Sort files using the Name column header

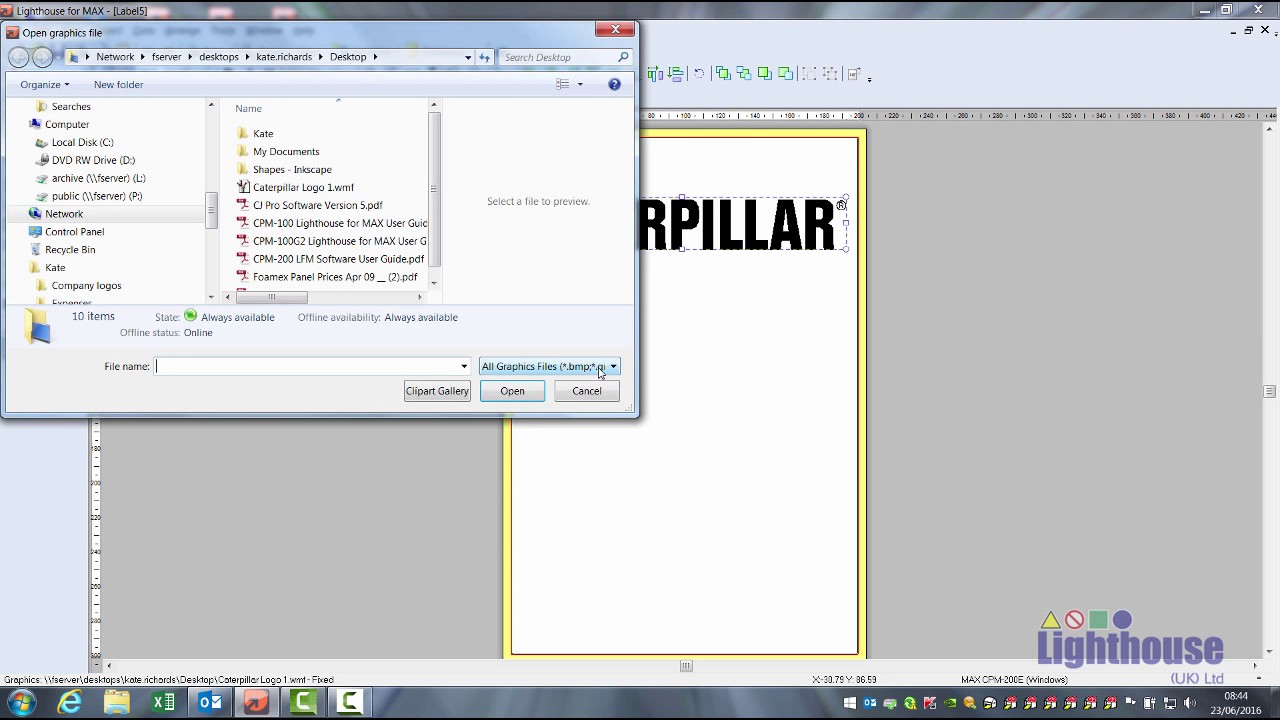[248, 108]
